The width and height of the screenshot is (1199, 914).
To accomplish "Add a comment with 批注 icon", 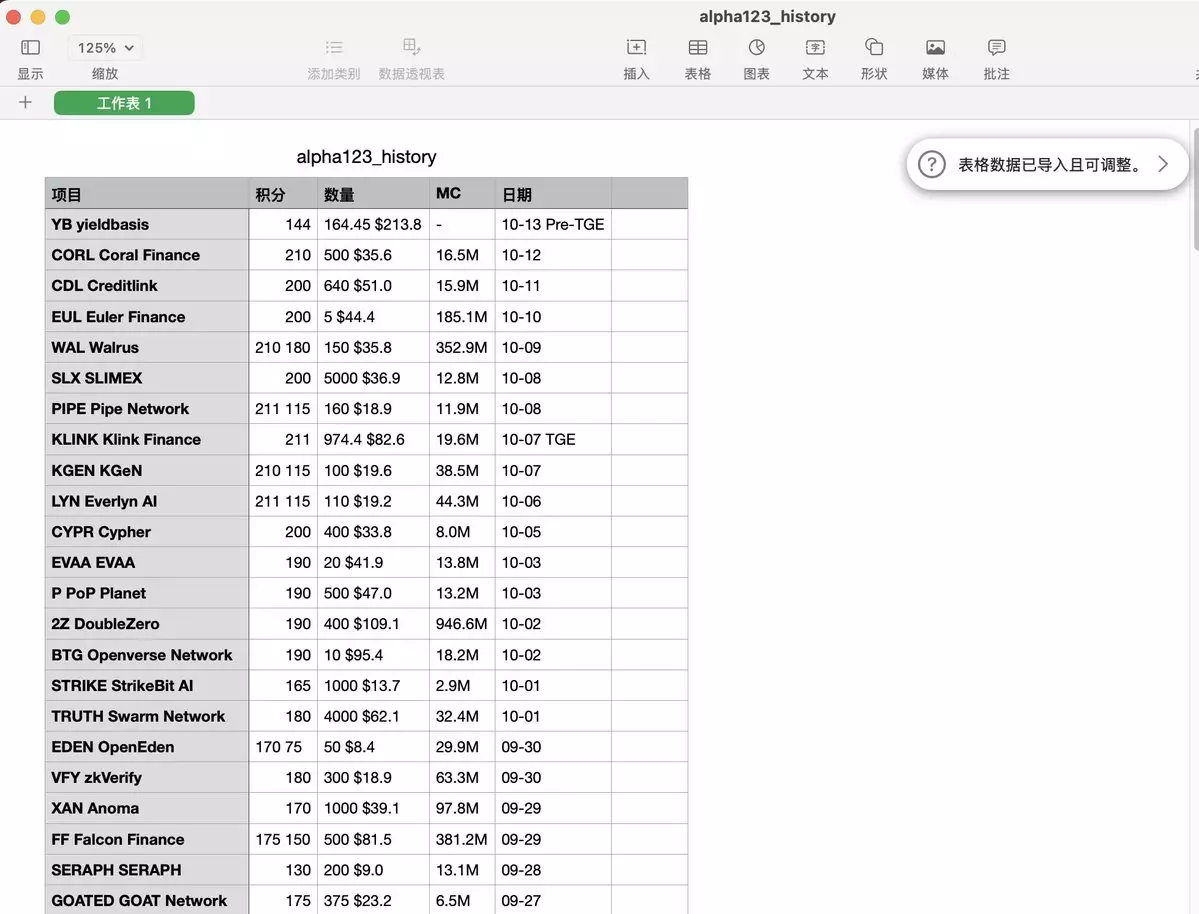I will pos(996,47).
